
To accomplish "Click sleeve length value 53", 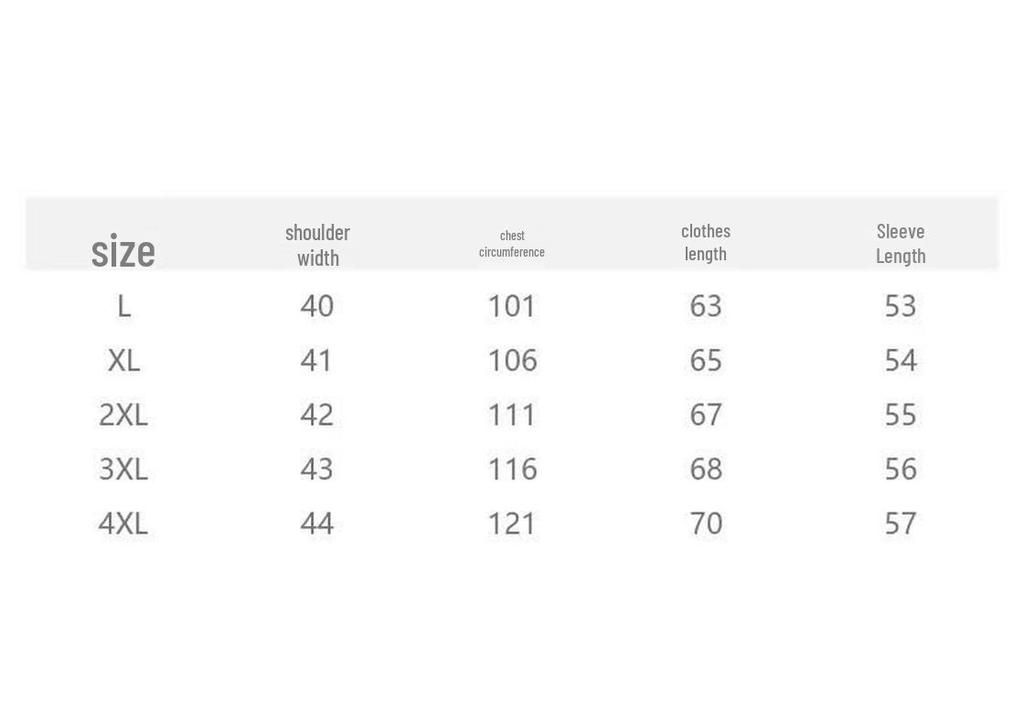I will tap(901, 306).
